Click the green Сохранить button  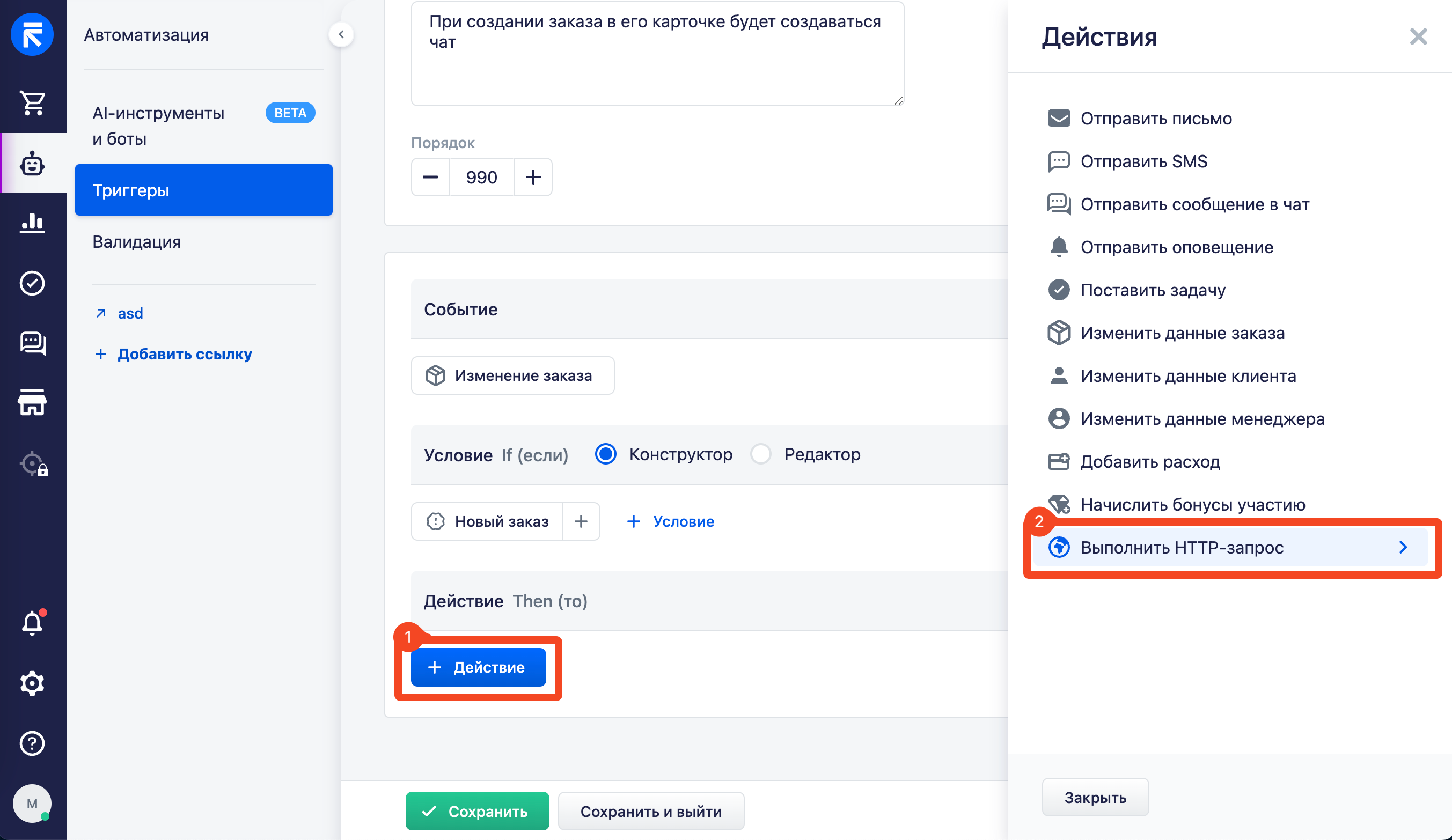pyautogui.click(x=477, y=811)
